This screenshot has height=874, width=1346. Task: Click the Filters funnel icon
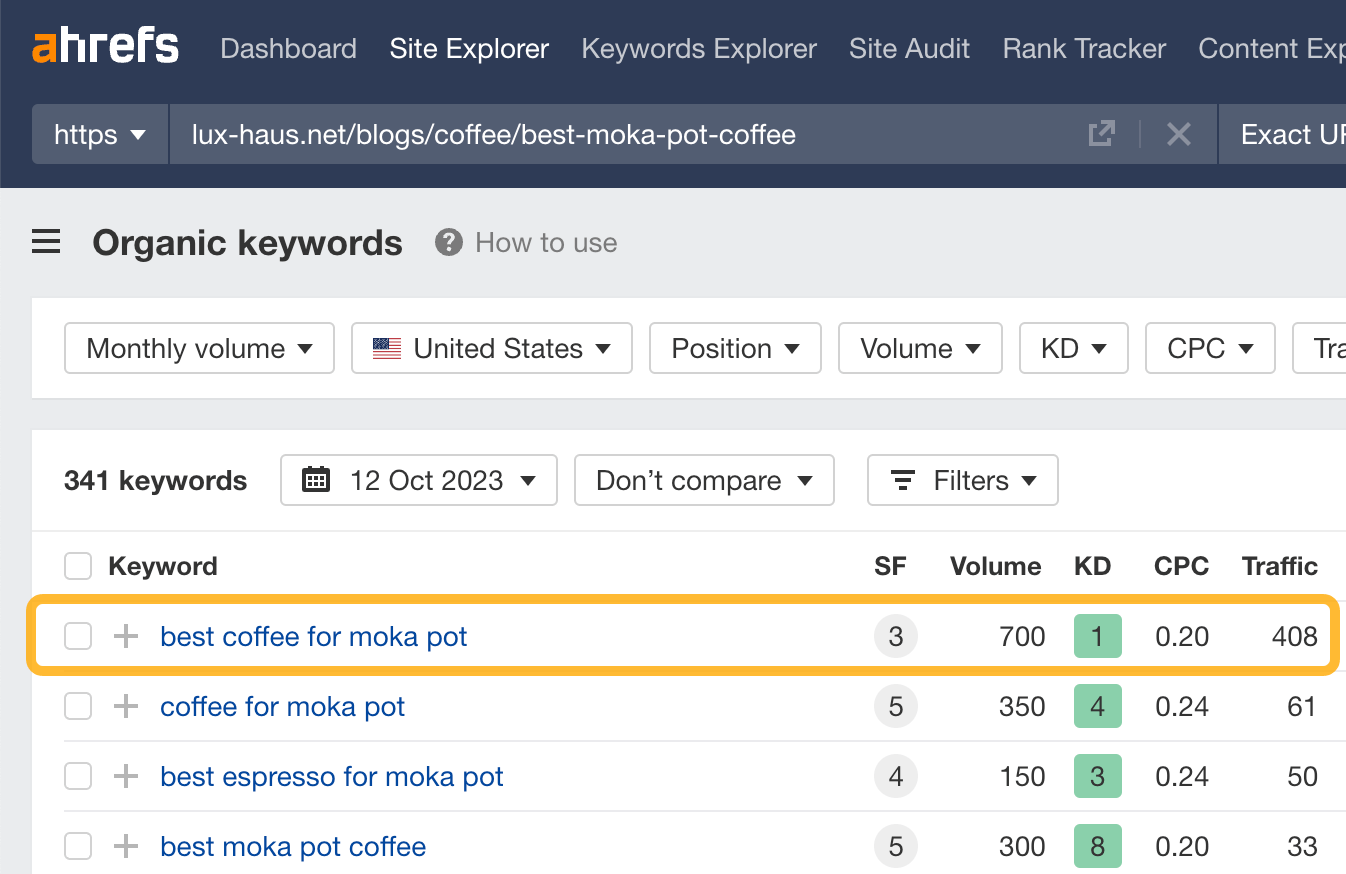coord(903,480)
